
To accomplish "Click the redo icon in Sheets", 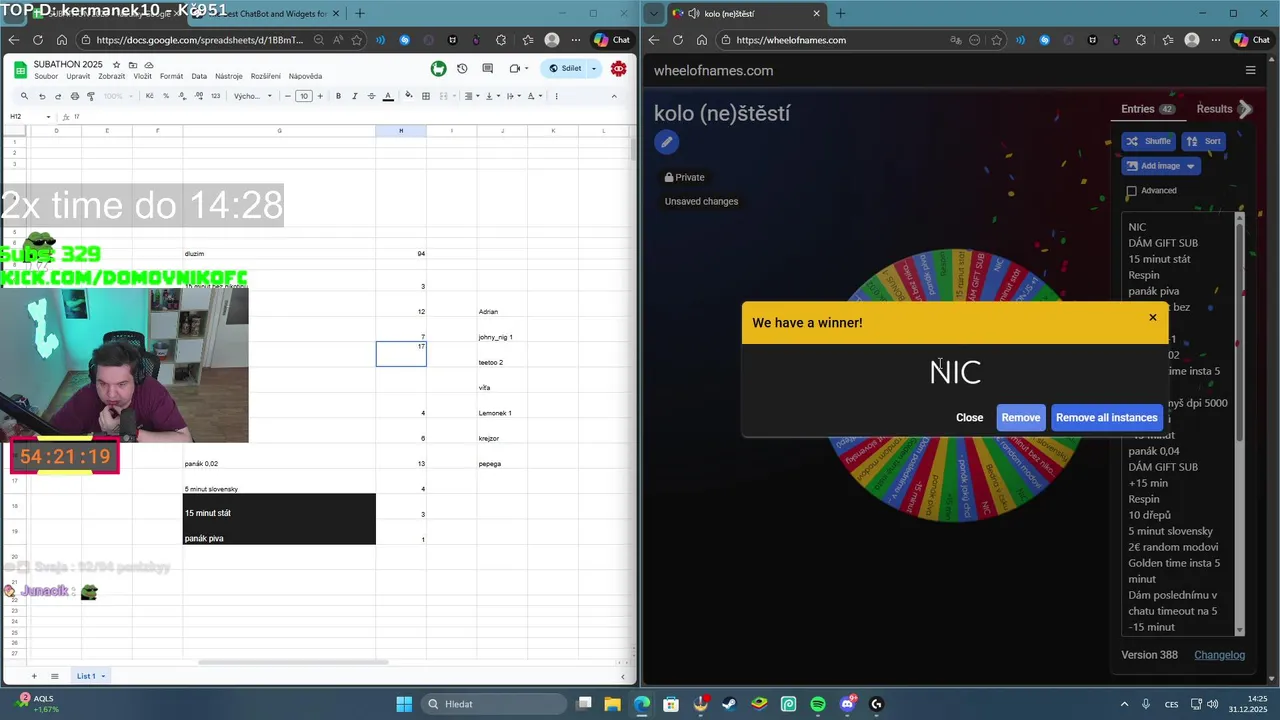I will pos(58,96).
